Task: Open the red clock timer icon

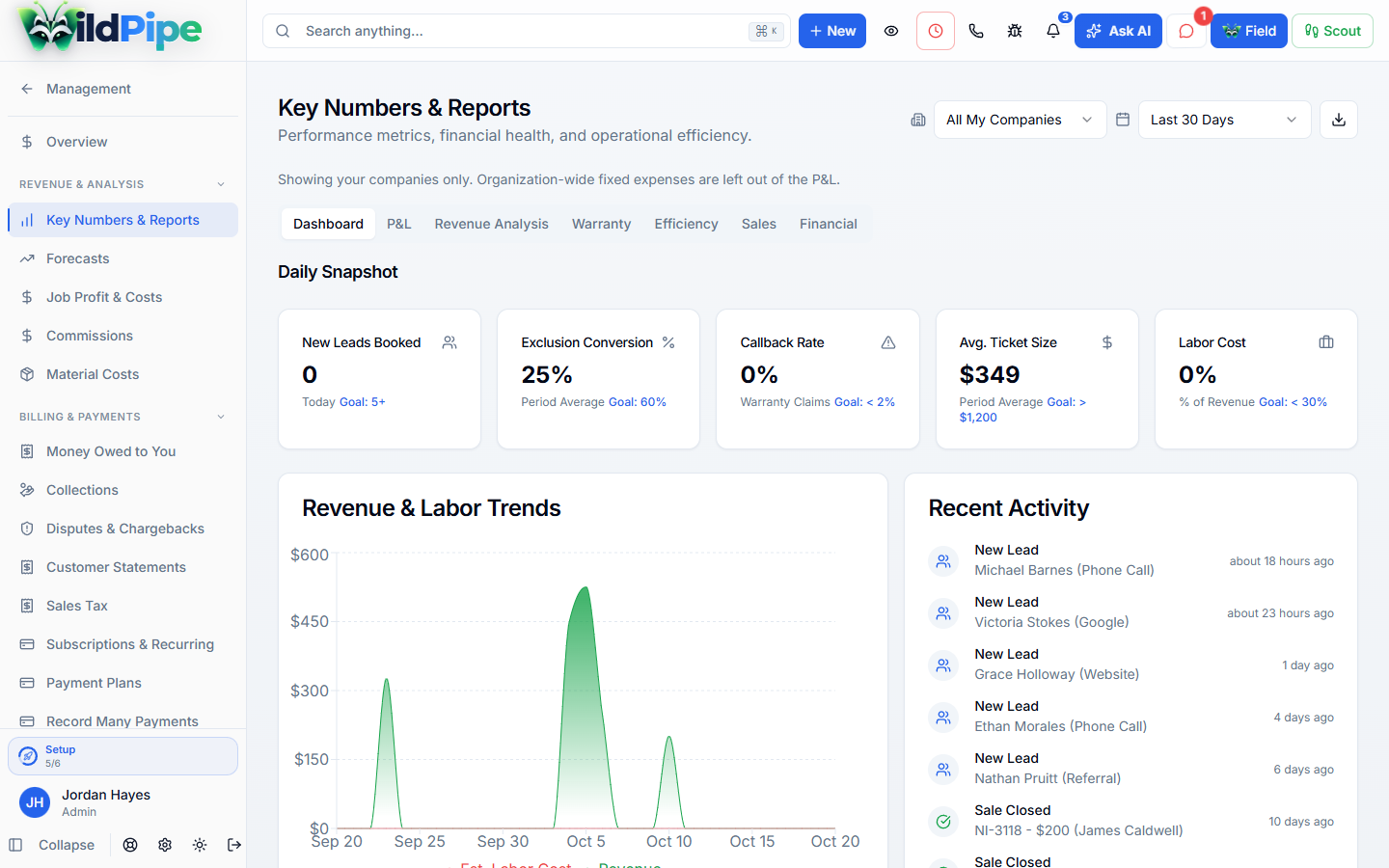Action: click(936, 31)
